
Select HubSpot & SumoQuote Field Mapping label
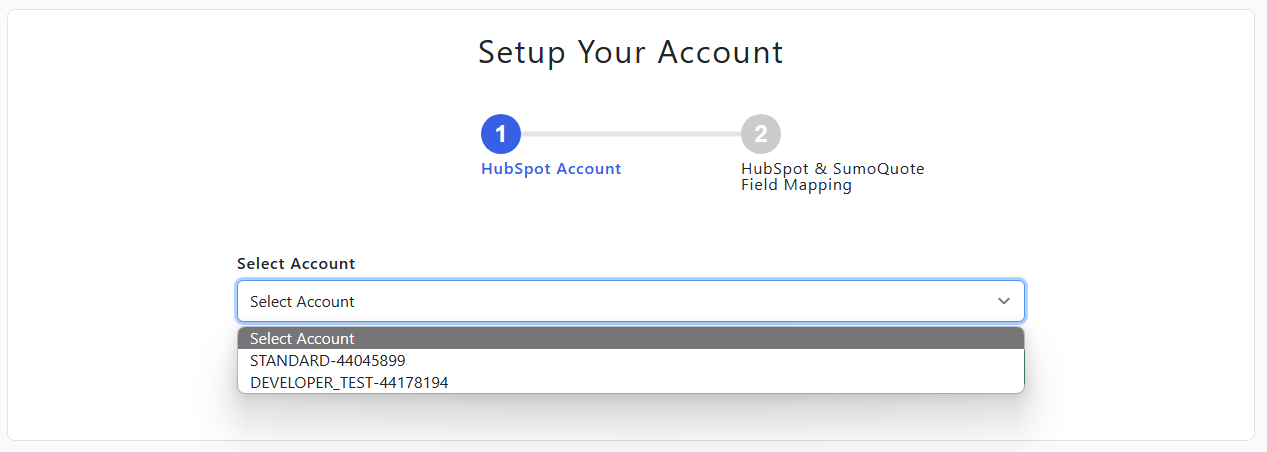[x=833, y=177]
